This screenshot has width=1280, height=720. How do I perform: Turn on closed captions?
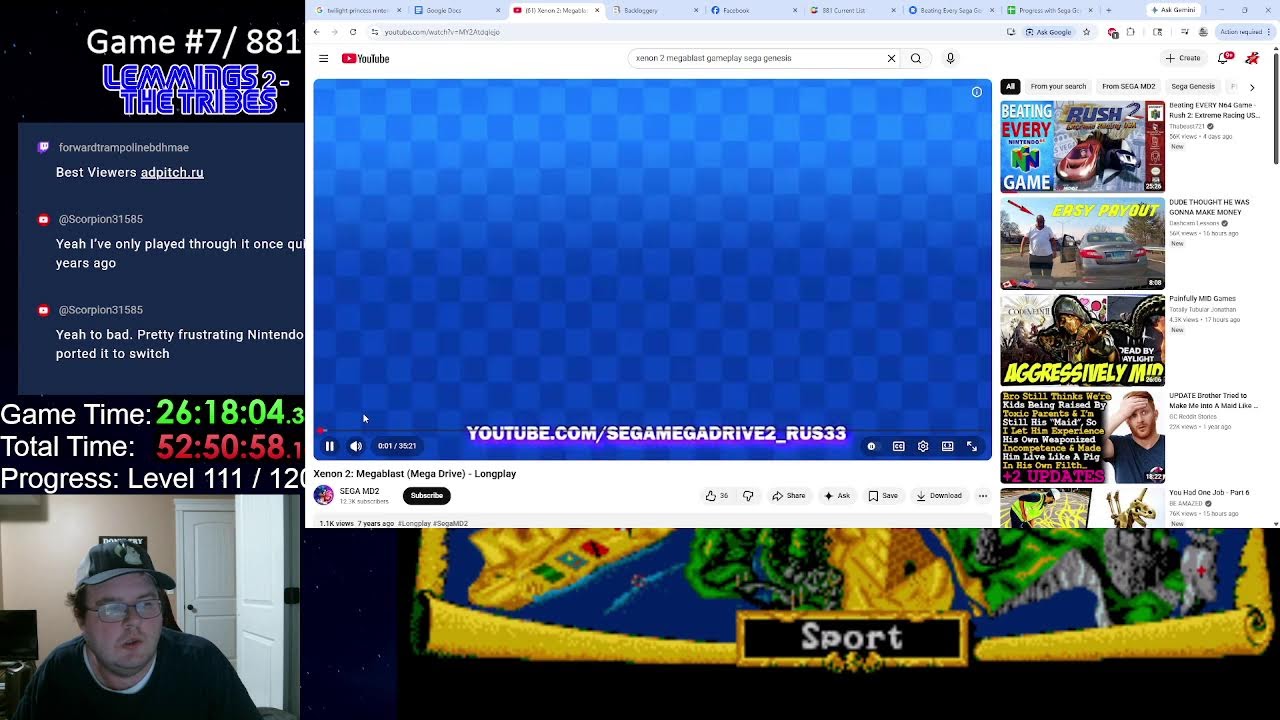tap(898, 446)
